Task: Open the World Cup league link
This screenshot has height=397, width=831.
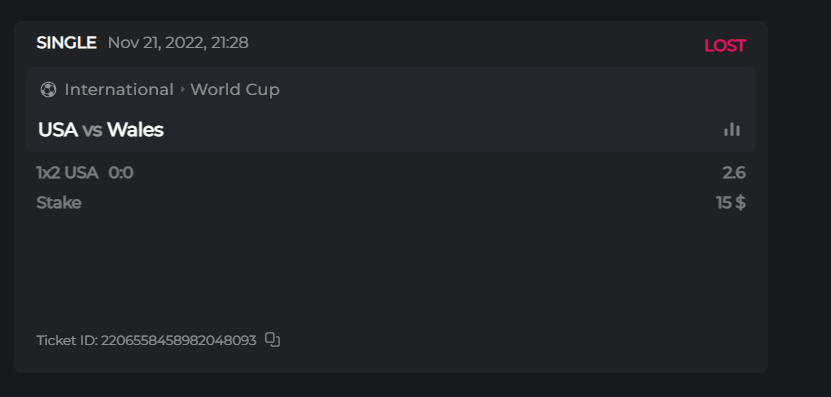Action: pyautogui.click(x=235, y=90)
